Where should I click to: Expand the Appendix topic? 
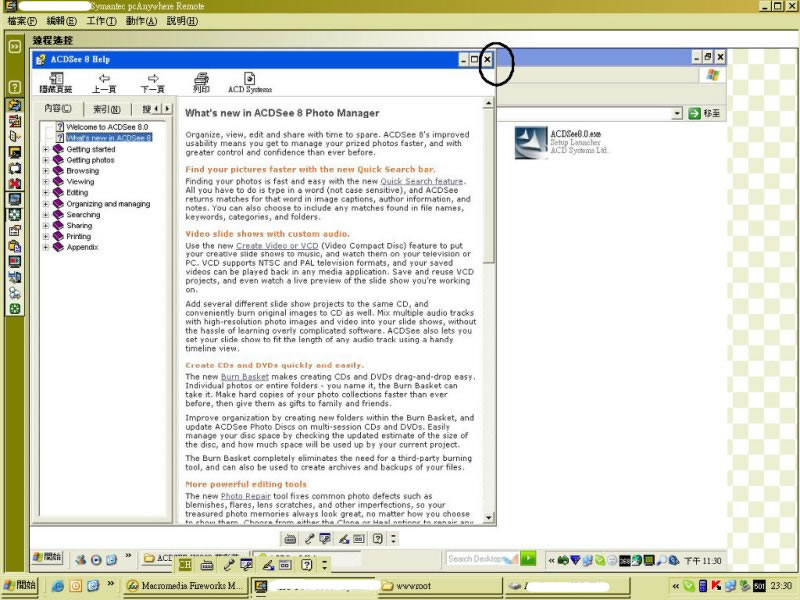(46, 247)
